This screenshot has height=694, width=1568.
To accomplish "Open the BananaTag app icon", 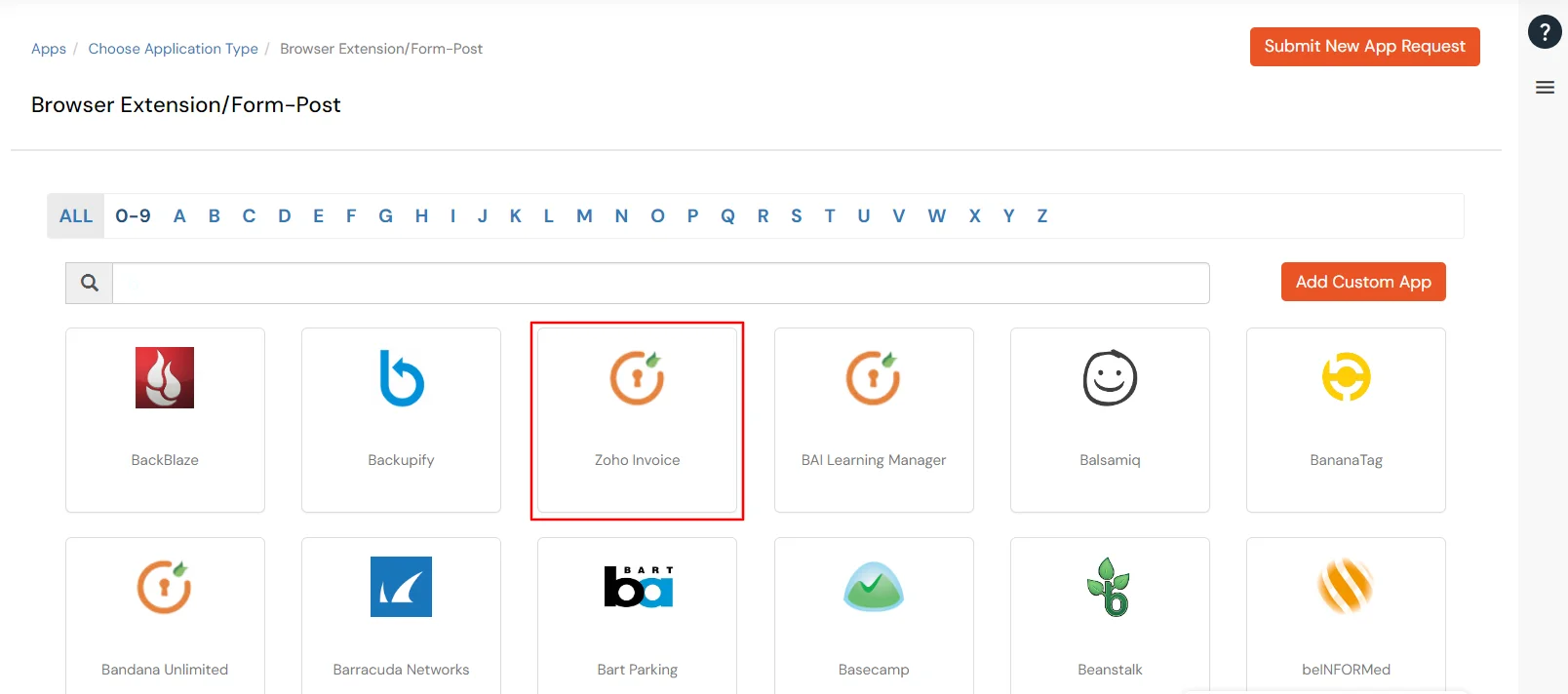I will tap(1346, 377).
